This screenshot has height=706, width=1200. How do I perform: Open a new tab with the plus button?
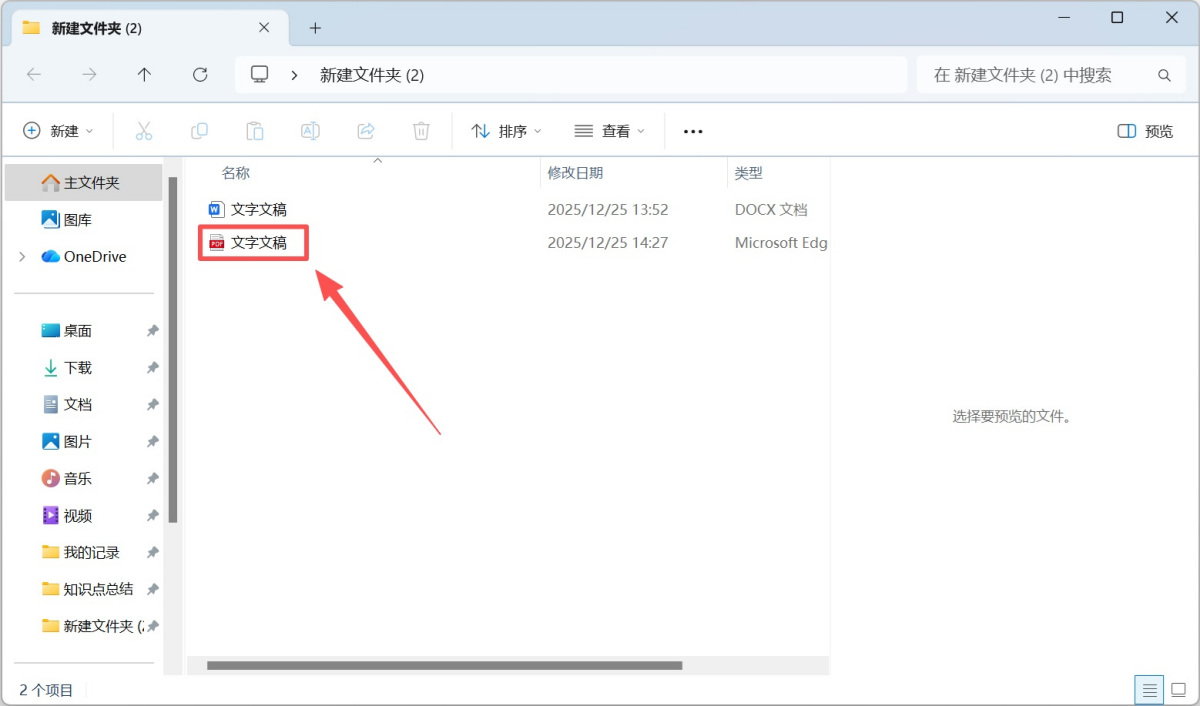click(x=315, y=27)
